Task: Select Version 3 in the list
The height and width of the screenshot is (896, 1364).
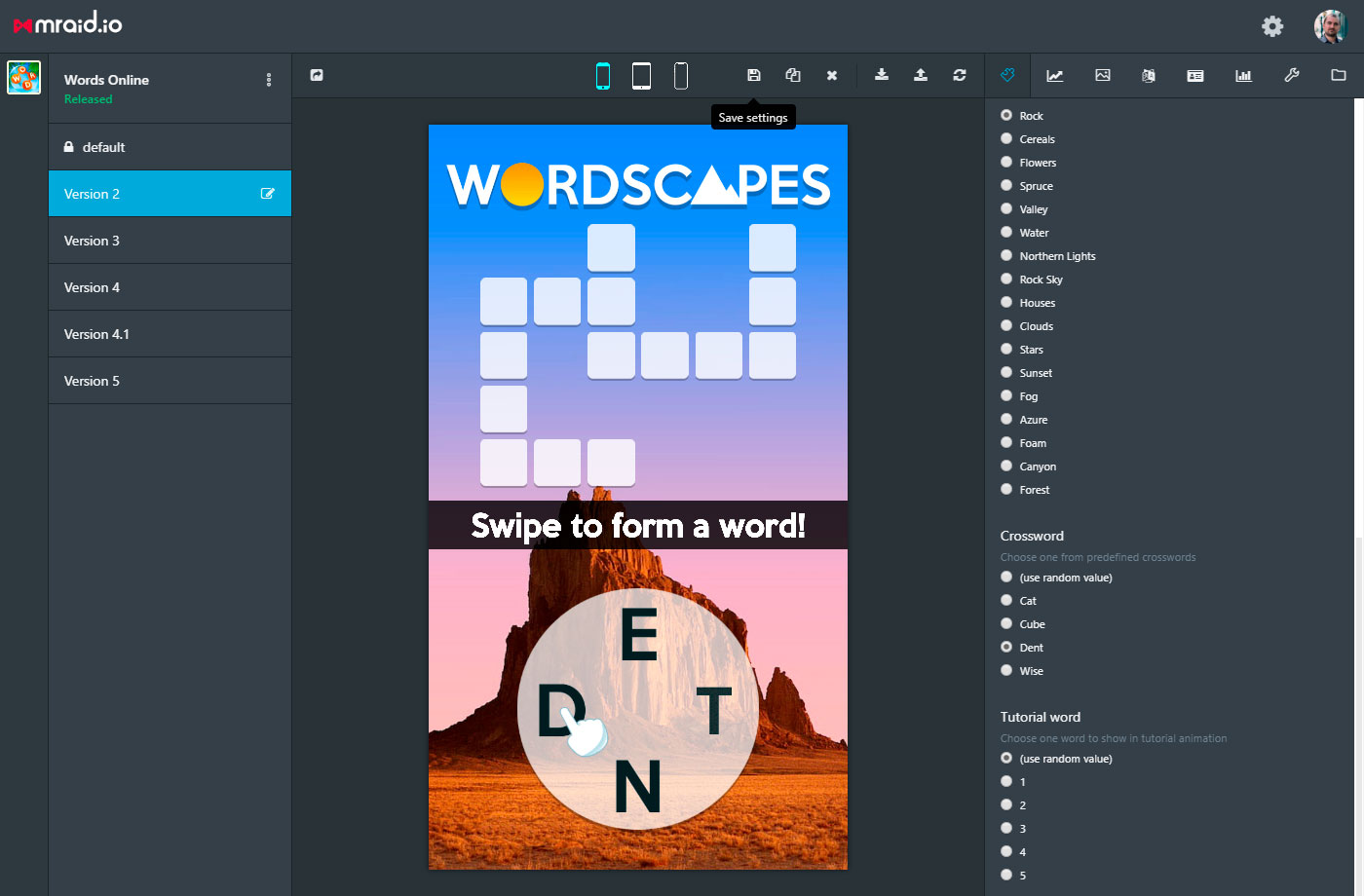Action: pyautogui.click(x=170, y=241)
